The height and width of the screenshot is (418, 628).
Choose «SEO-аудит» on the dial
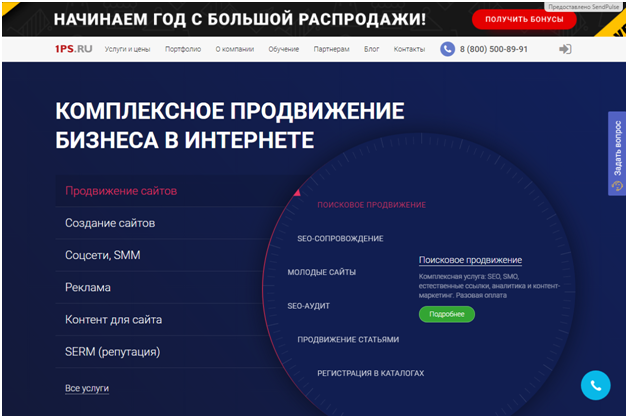coord(308,306)
